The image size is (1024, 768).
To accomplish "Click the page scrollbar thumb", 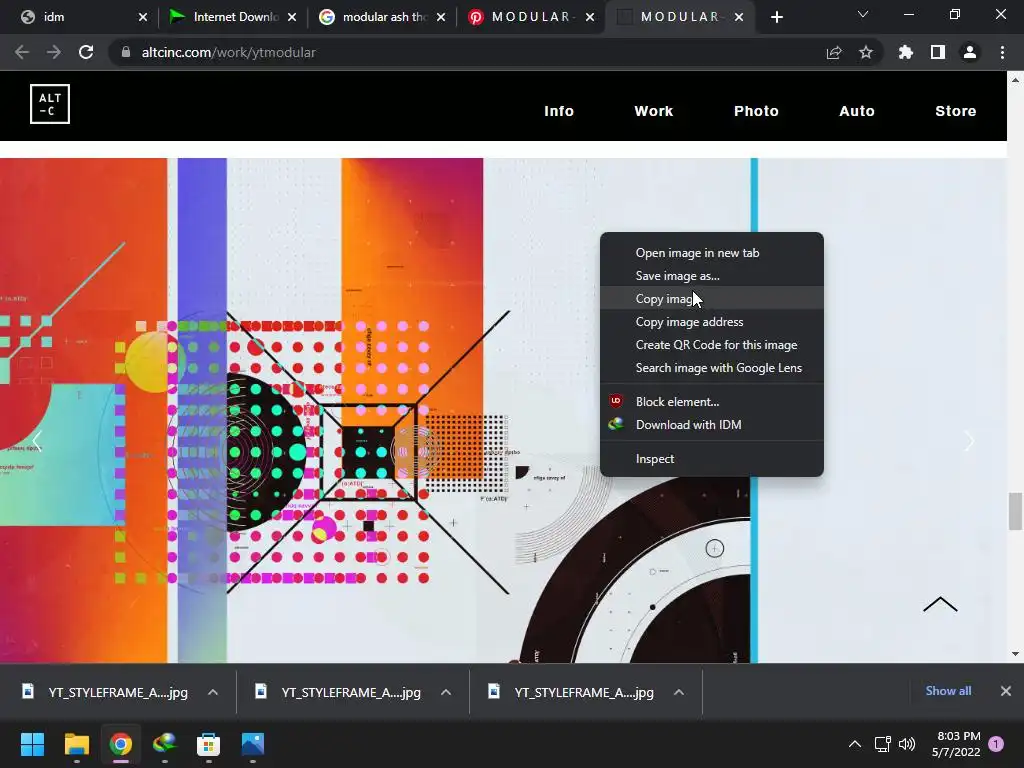I will (1015, 511).
